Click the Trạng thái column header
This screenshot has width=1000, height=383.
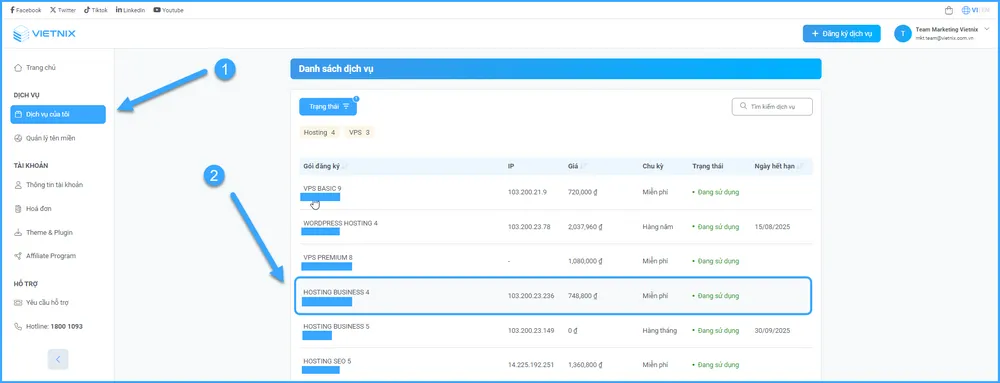tap(708, 166)
